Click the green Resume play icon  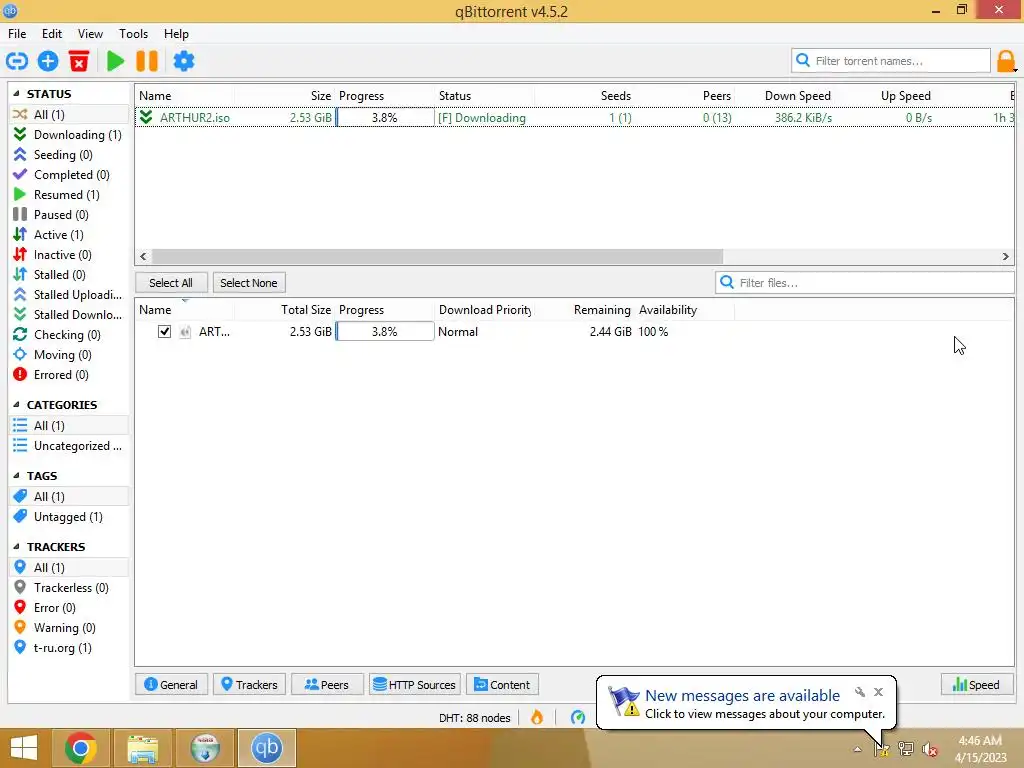tap(116, 61)
